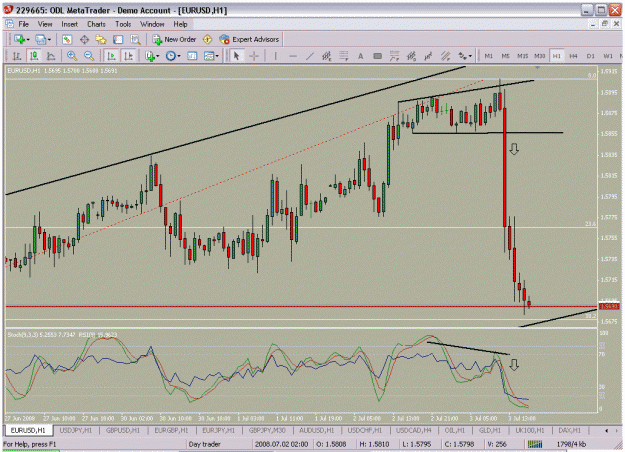Image resolution: width=625 pixels, height=452 pixels.
Task: Click the chart shift triangle marker
Action: pos(537,68)
